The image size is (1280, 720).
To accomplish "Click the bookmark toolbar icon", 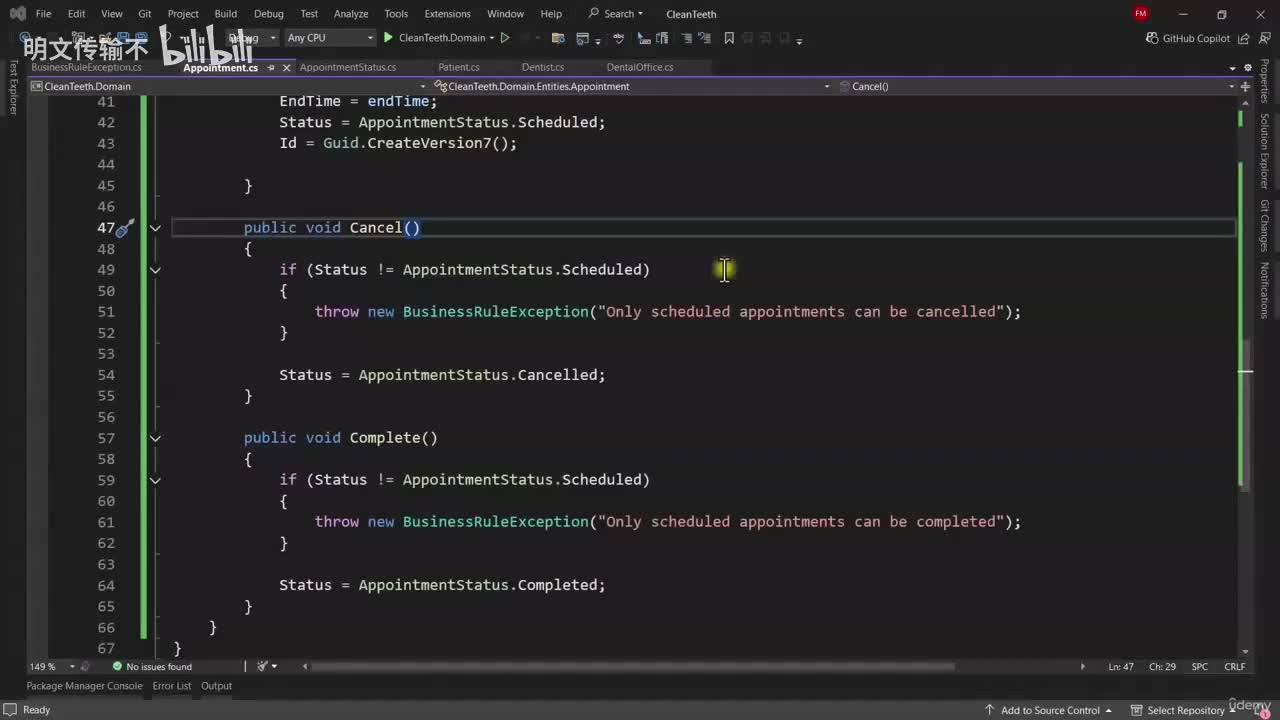I will 729,38.
